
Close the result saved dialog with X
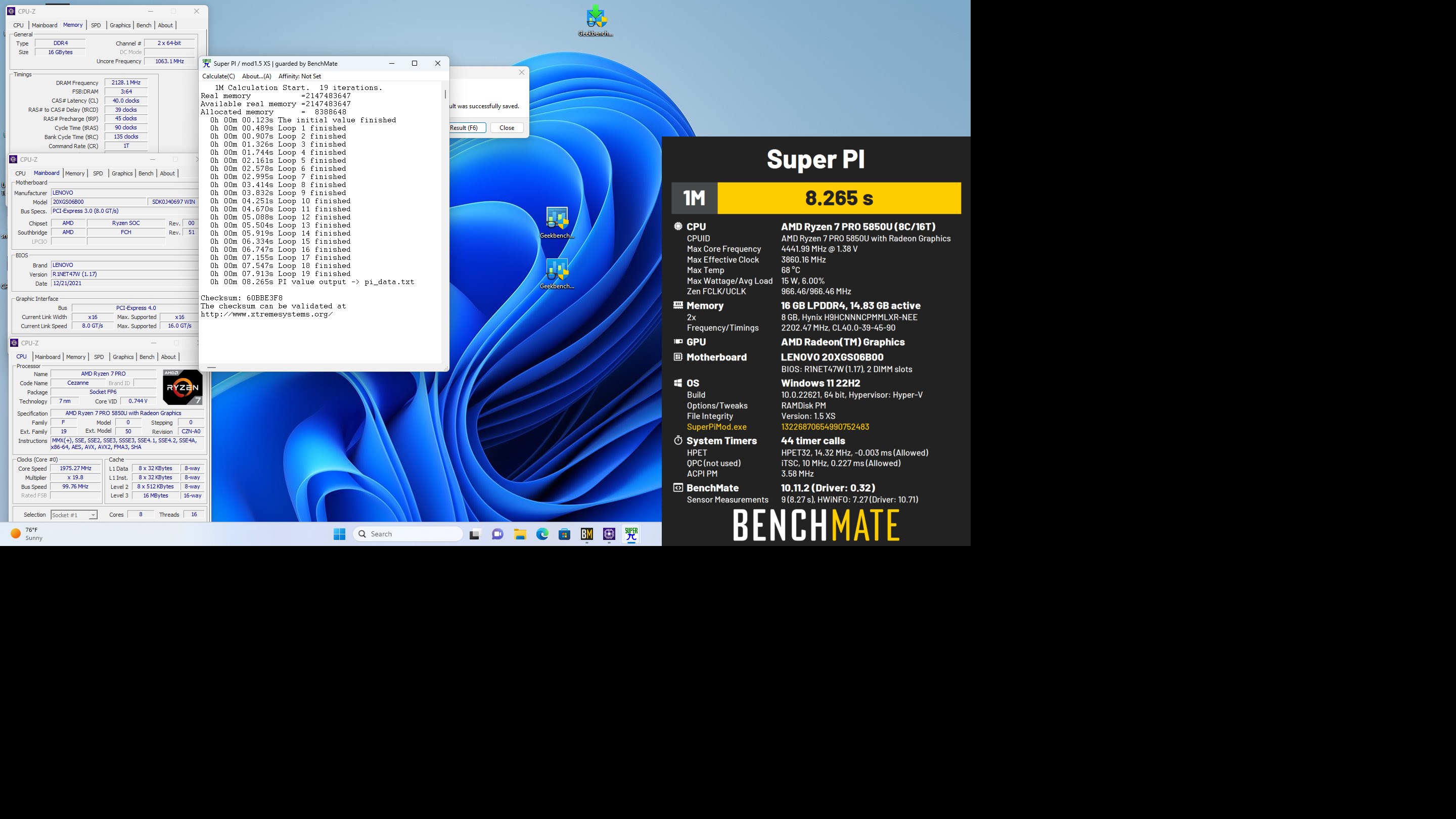(x=522, y=72)
